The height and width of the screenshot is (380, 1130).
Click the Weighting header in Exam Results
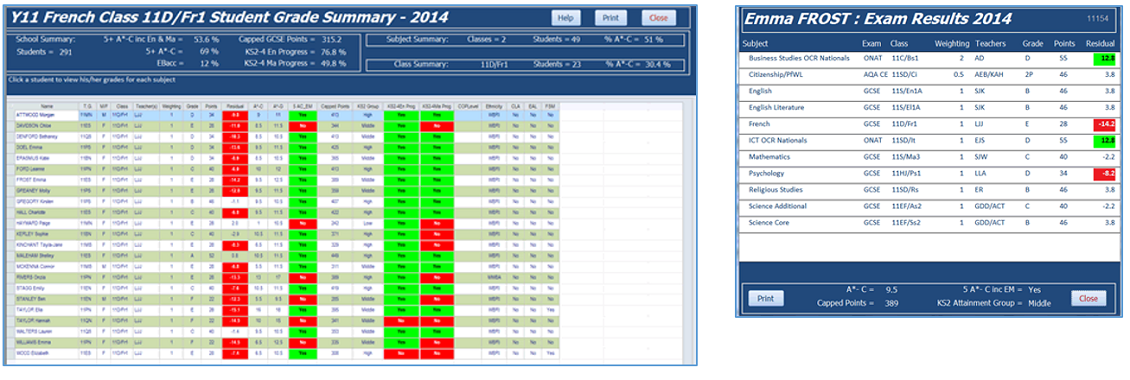[952, 43]
